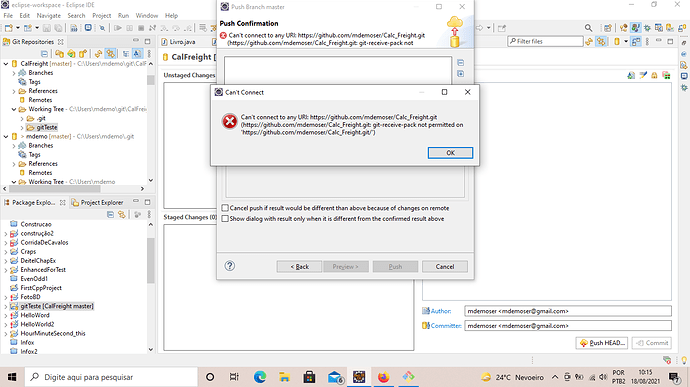Click the Amend previous commit icon
This screenshot has height=387, width=690.
click(631, 76)
